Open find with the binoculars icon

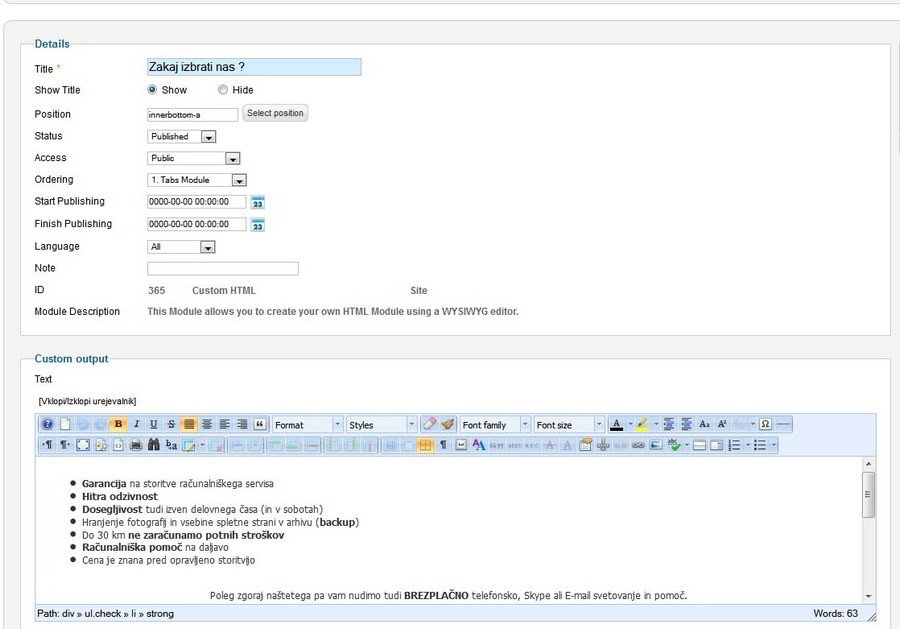[153, 445]
